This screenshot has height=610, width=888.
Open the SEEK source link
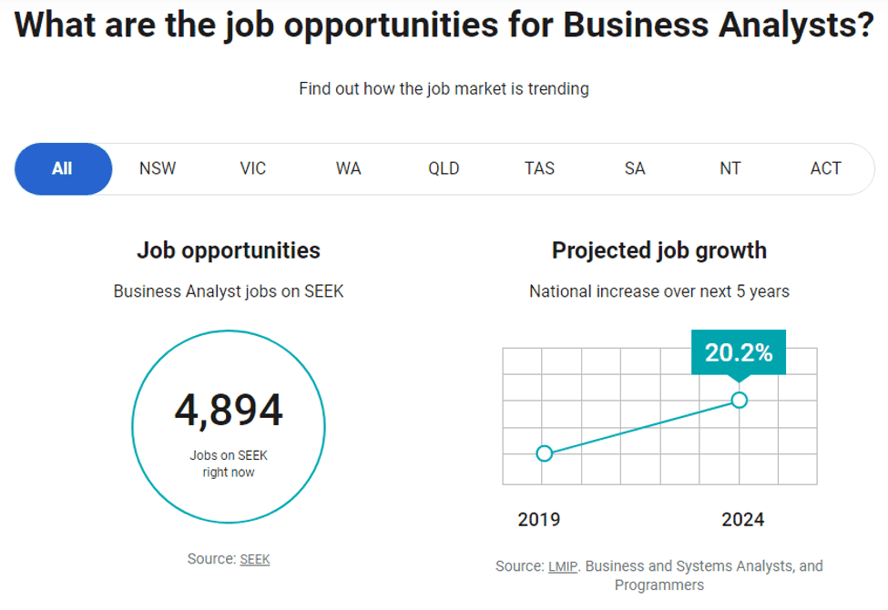pos(254,559)
